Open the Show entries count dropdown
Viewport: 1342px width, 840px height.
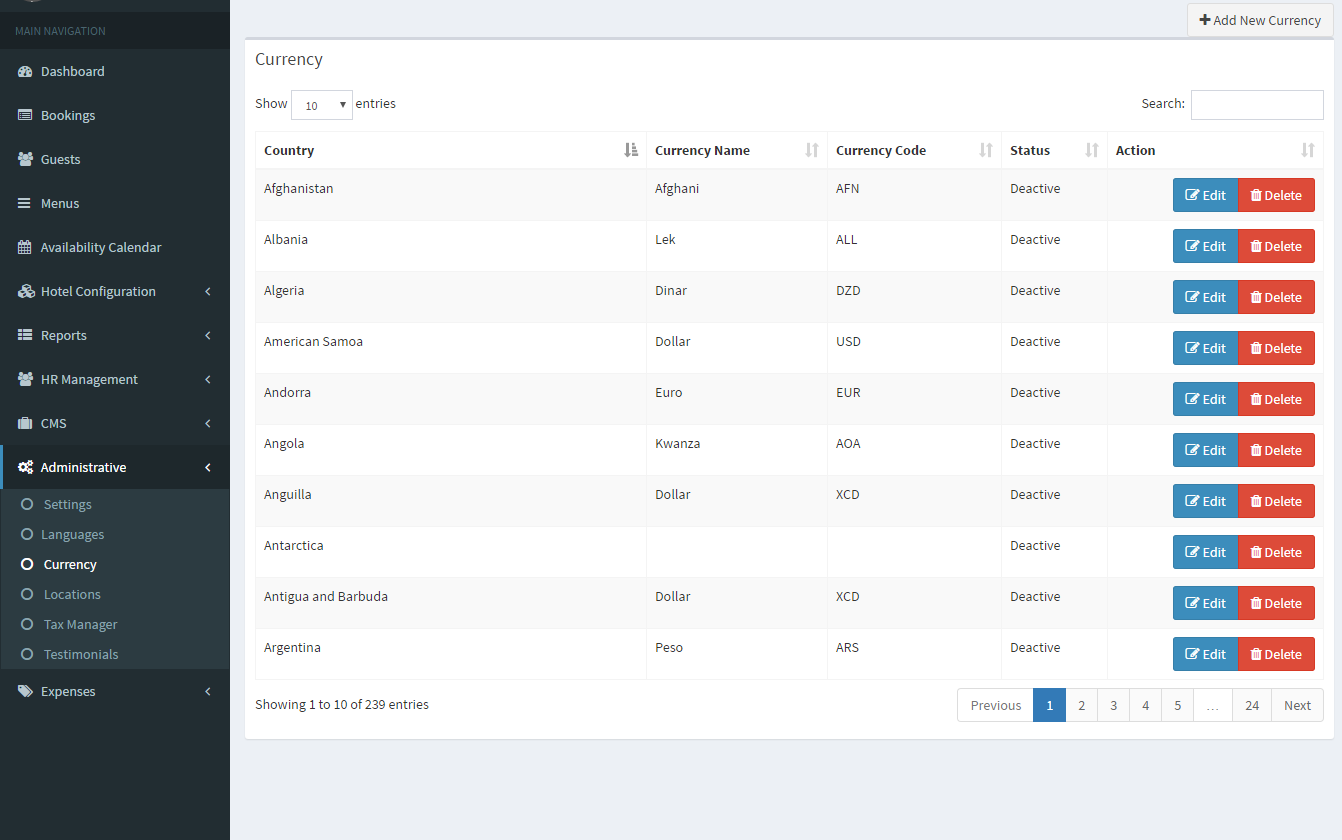pyautogui.click(x=321, y=105)
